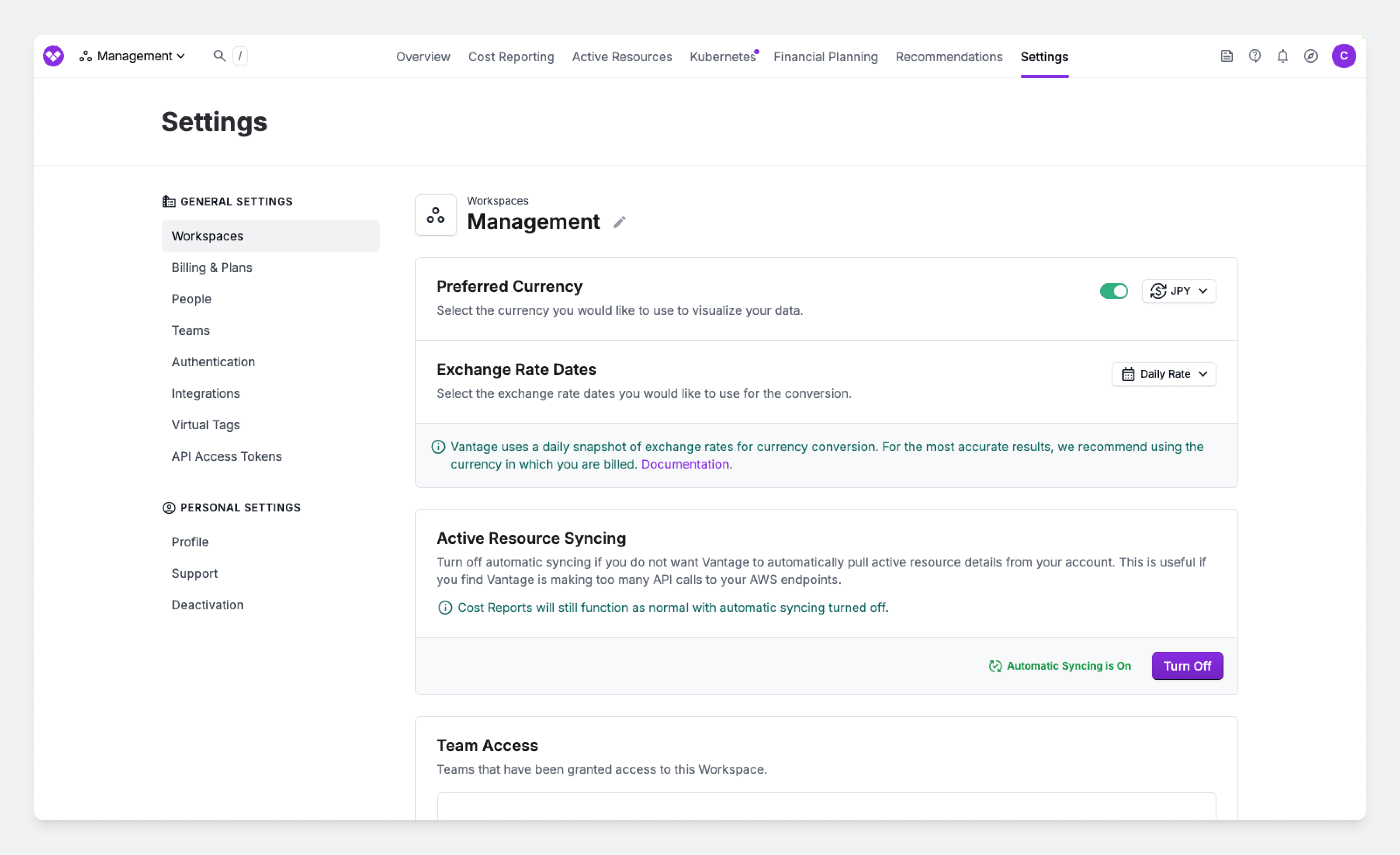Open the notifications bell icon
This screenshot has width=1400, height=855.
coord(1282,56)
